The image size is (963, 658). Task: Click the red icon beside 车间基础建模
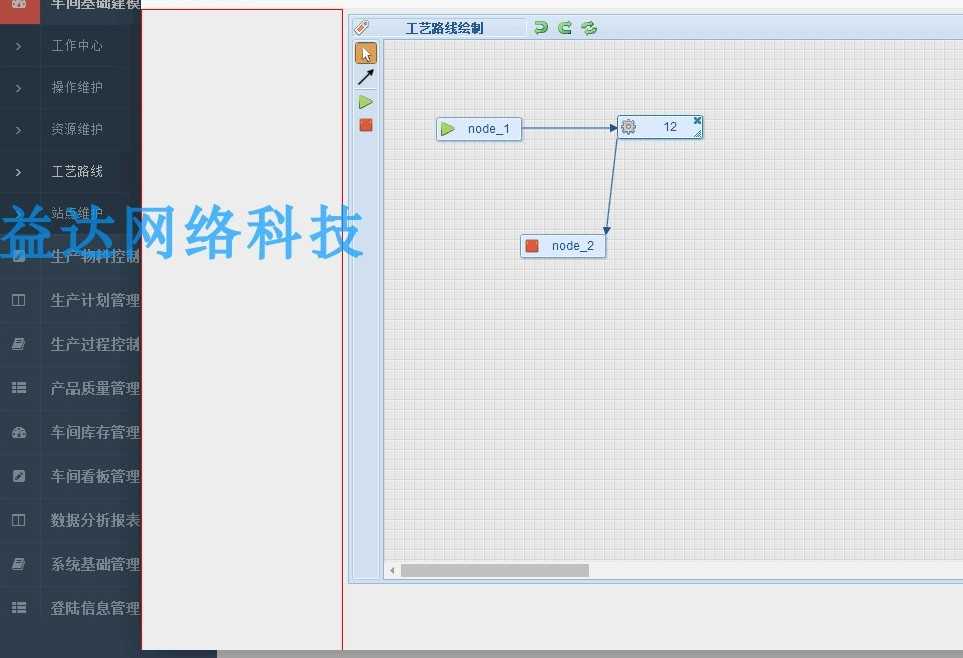pos(19,5)
